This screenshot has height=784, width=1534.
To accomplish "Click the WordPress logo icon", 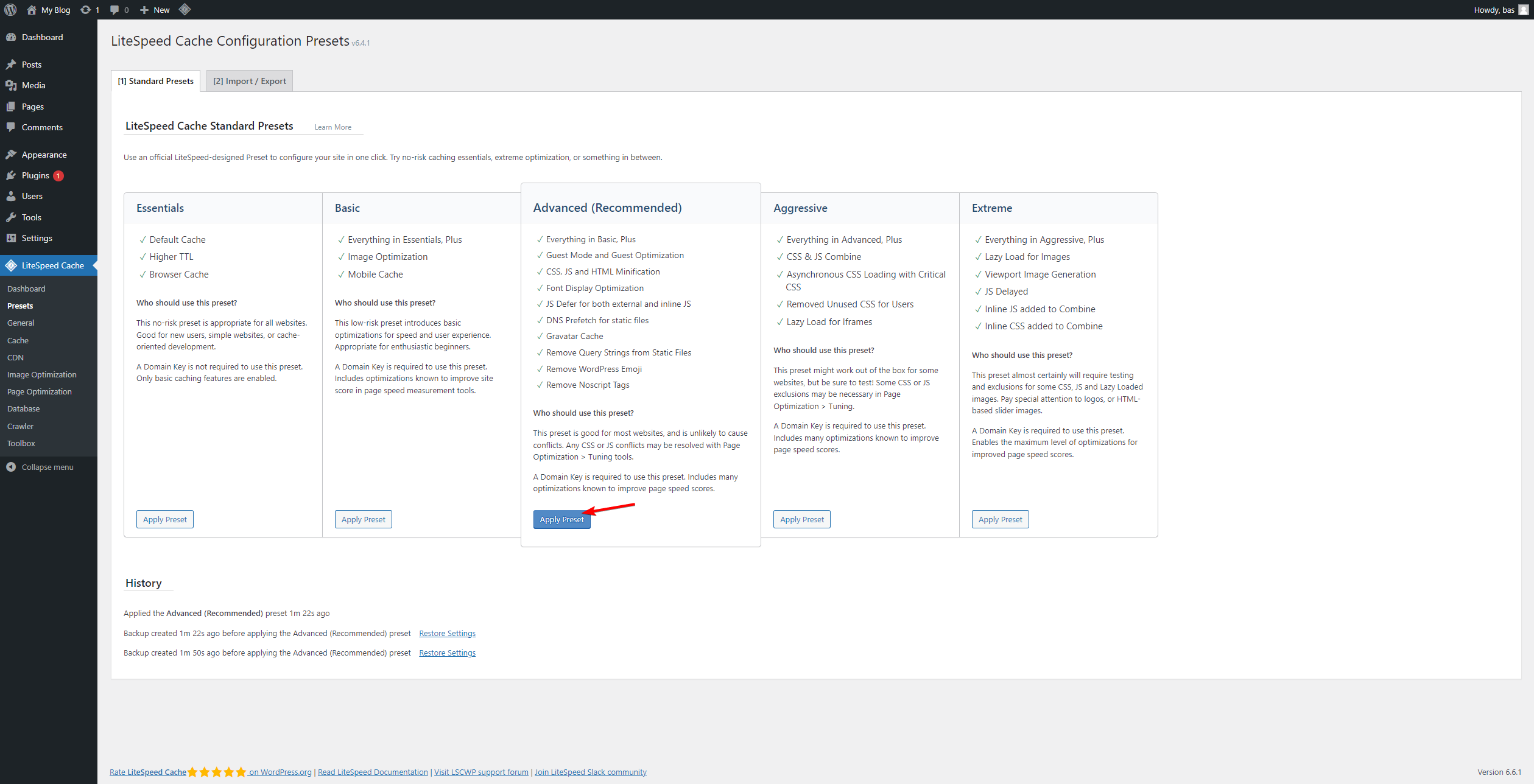I will coord(10,10).
